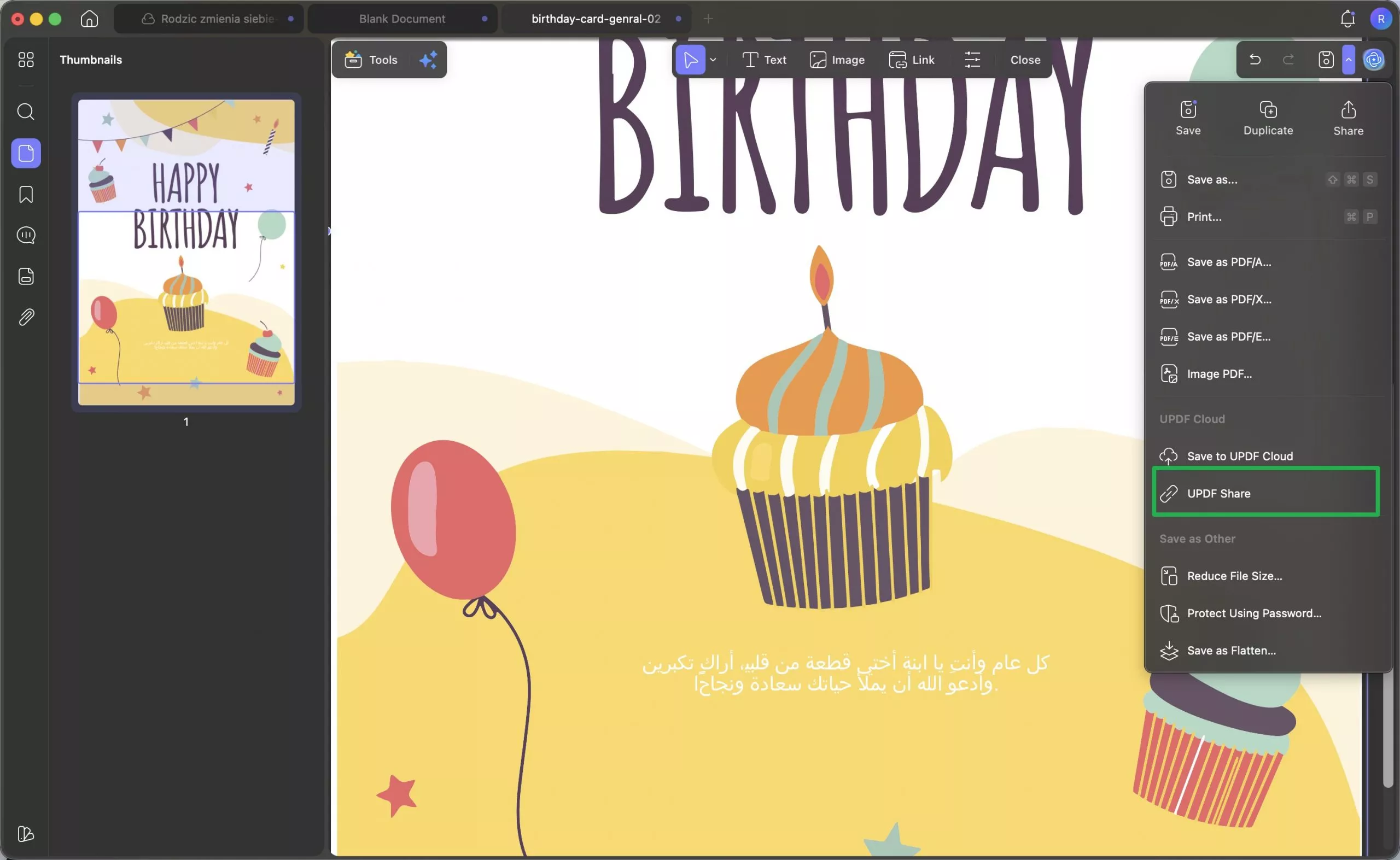Toggle the Thumbnails panel sidebar icon

click(26, 153)
